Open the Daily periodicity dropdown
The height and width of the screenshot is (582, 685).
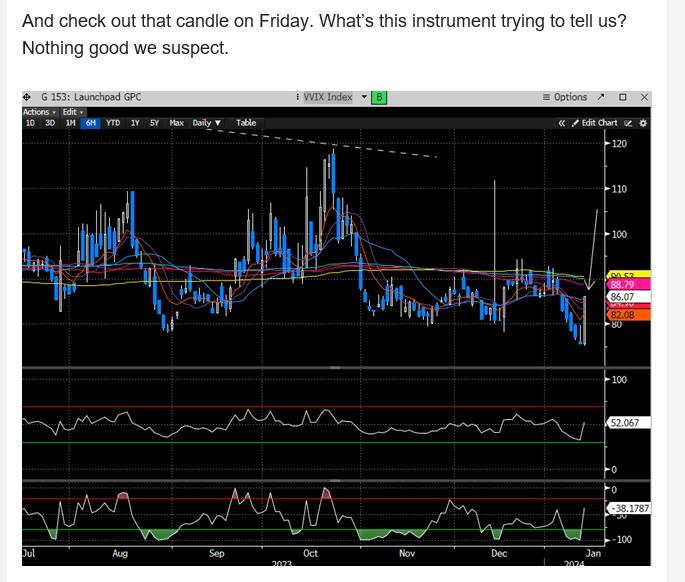(x=207, y=123)
